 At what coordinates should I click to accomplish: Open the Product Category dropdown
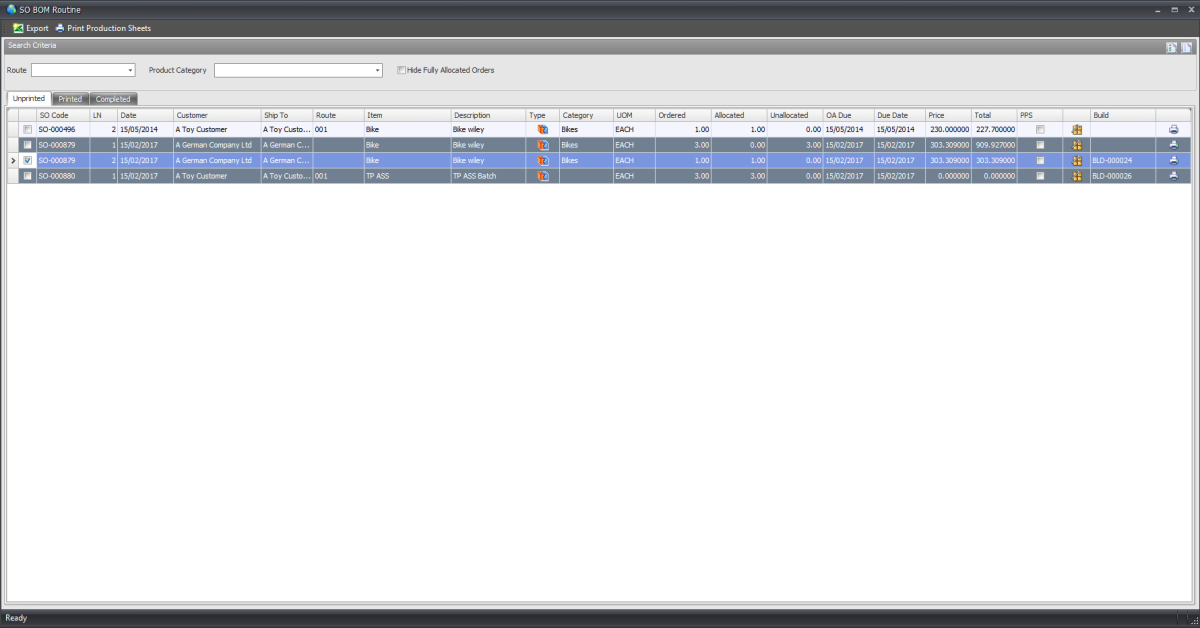[378, 70]
